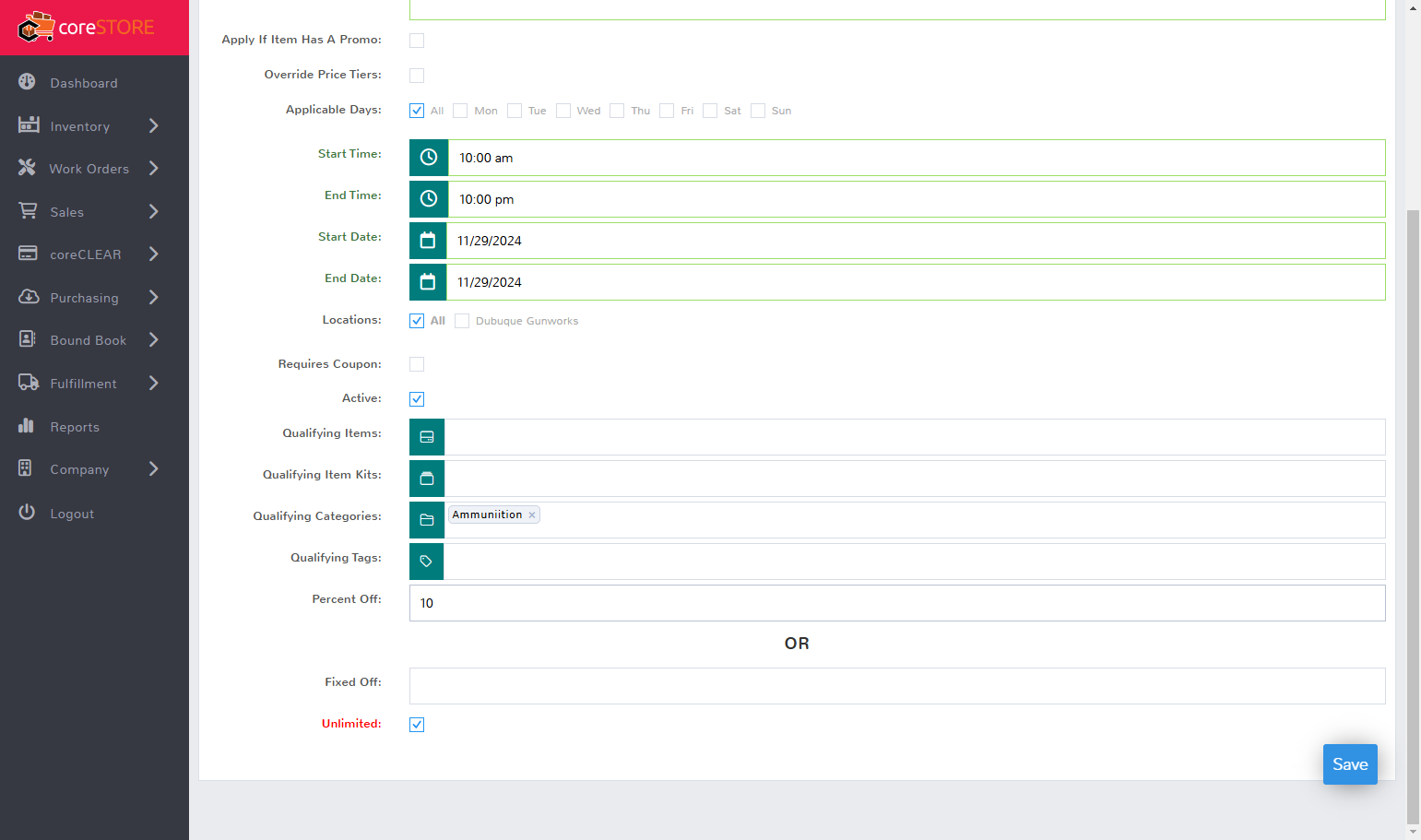Click the Qualifying Categories folder icon
The width and height of the screenshot is (1421, 840).
(x=427, y=520)
